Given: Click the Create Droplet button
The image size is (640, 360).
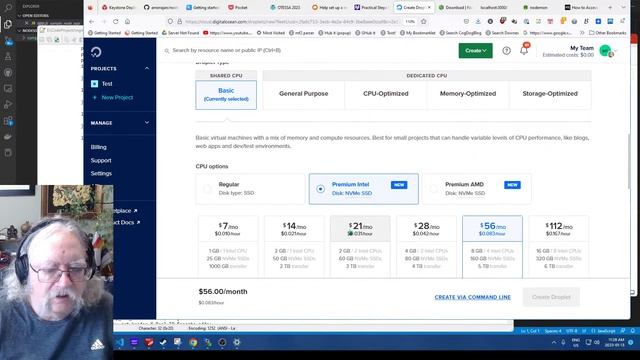Looking at the screenshot, I should [x=551, y=297].
